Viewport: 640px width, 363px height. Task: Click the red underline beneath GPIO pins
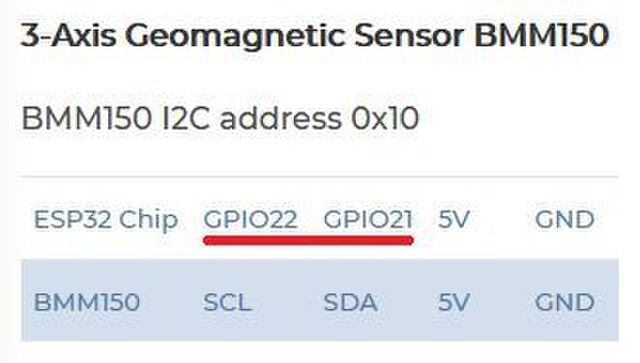coord(309,241)
